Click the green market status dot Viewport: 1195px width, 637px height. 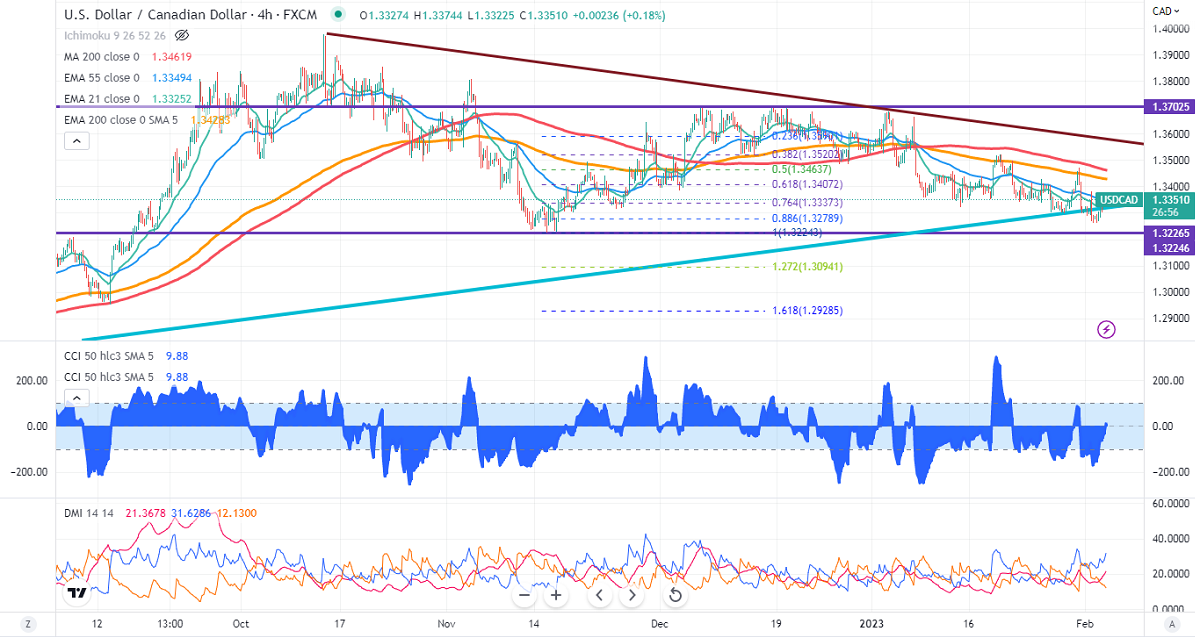[339, 15]
